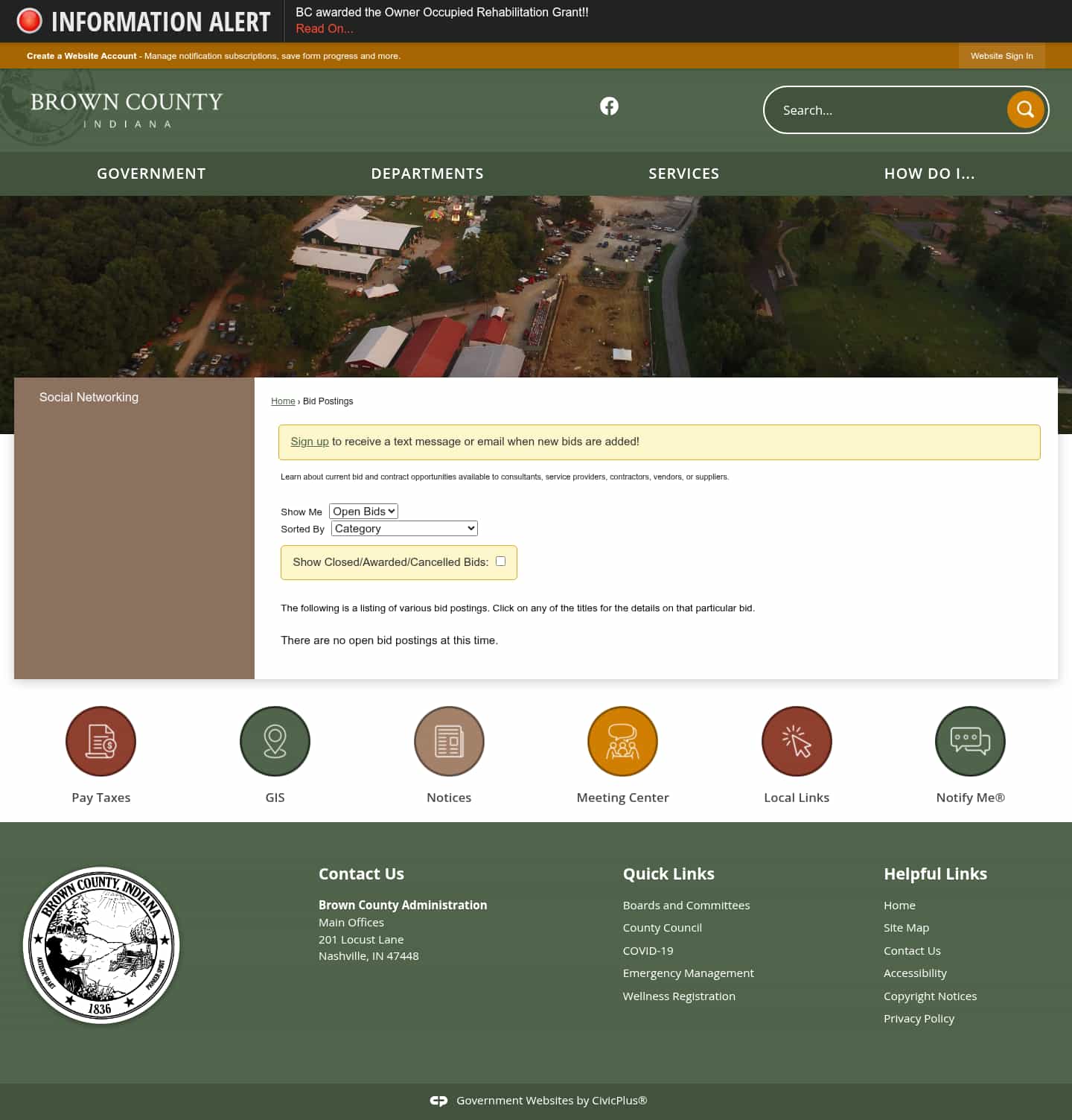The image size is (1072, 1120).
Task: Open the Wellness Registration quick link
Action: pos(678,996)
